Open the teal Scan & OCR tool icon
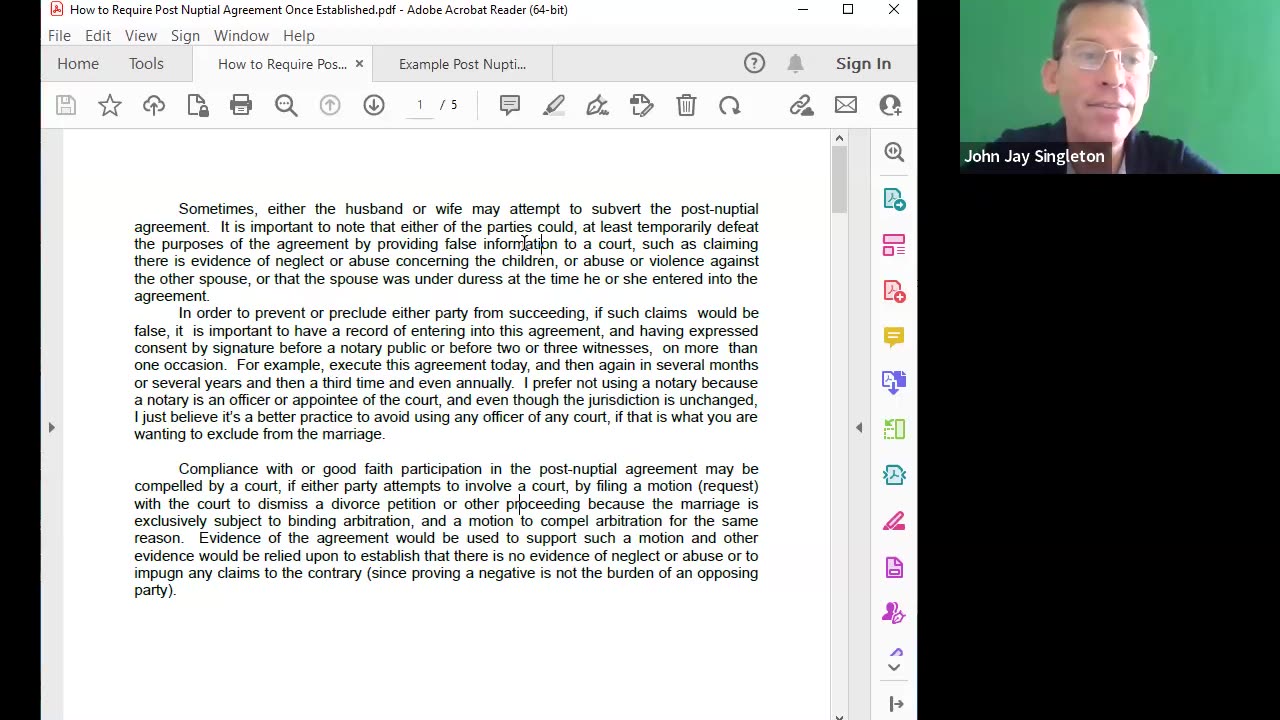The height and width of the screenshot is (720, 1280). pyautogui.click(x=894, y=475)
